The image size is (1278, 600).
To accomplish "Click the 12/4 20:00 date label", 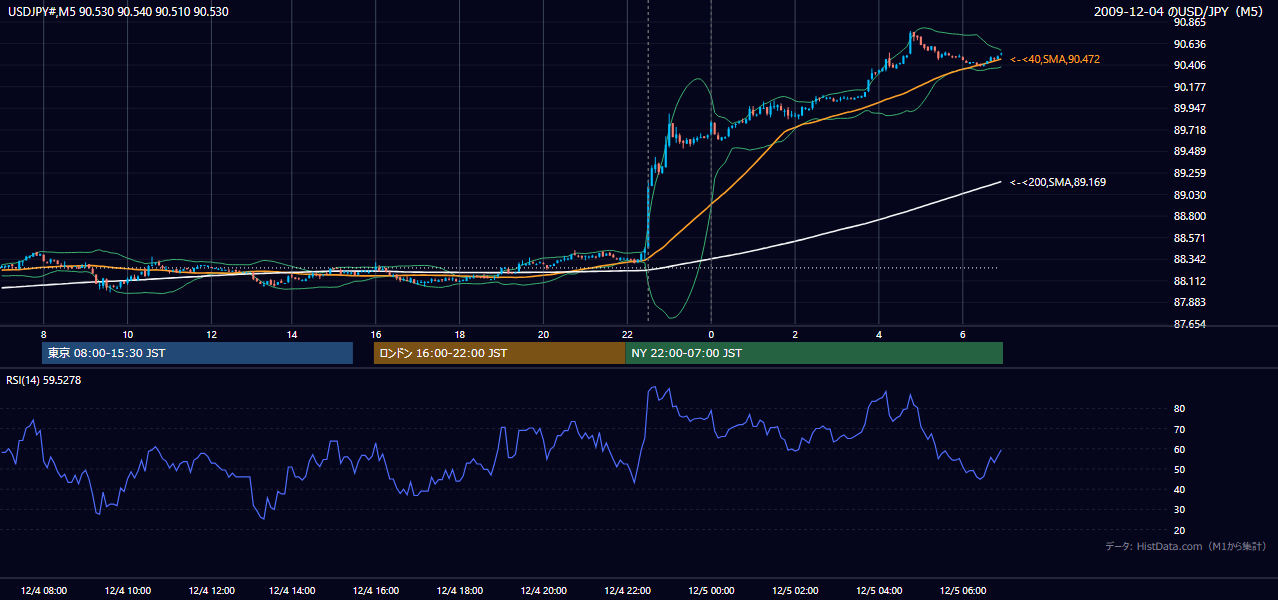I will pyautogui.click(x=542, y=591).
